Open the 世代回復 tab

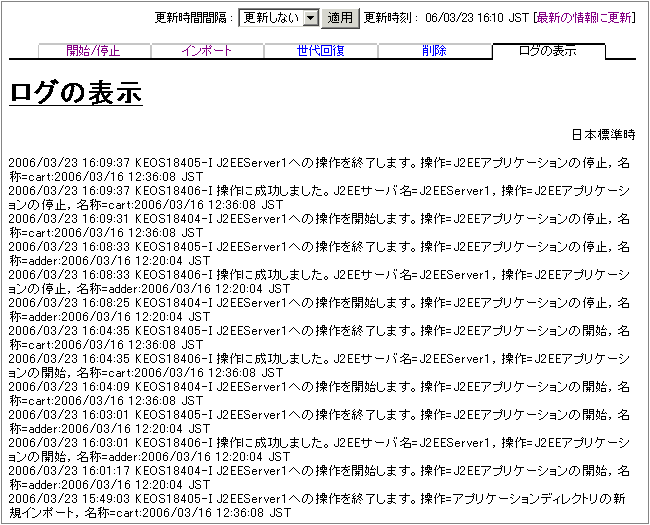click(x=320, y=51)
